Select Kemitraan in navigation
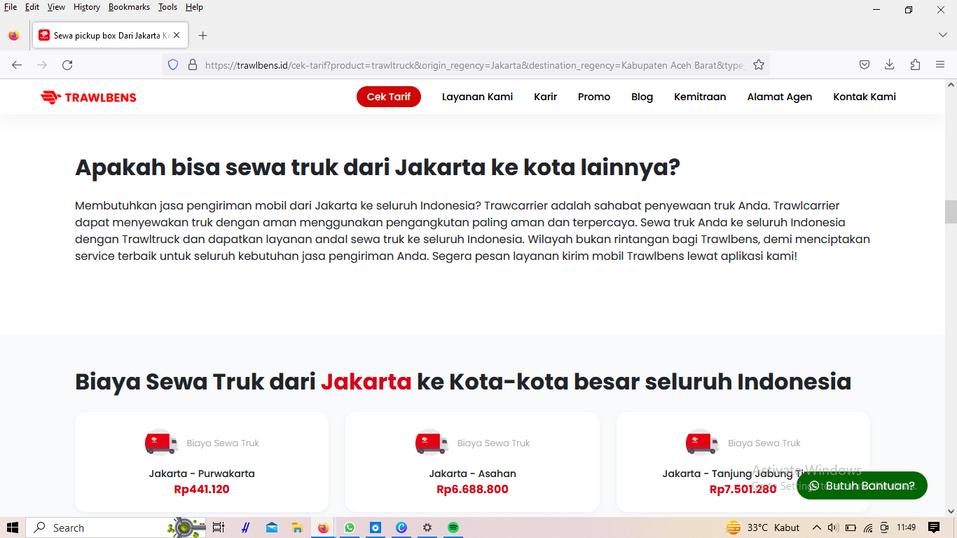 [700, 96]
